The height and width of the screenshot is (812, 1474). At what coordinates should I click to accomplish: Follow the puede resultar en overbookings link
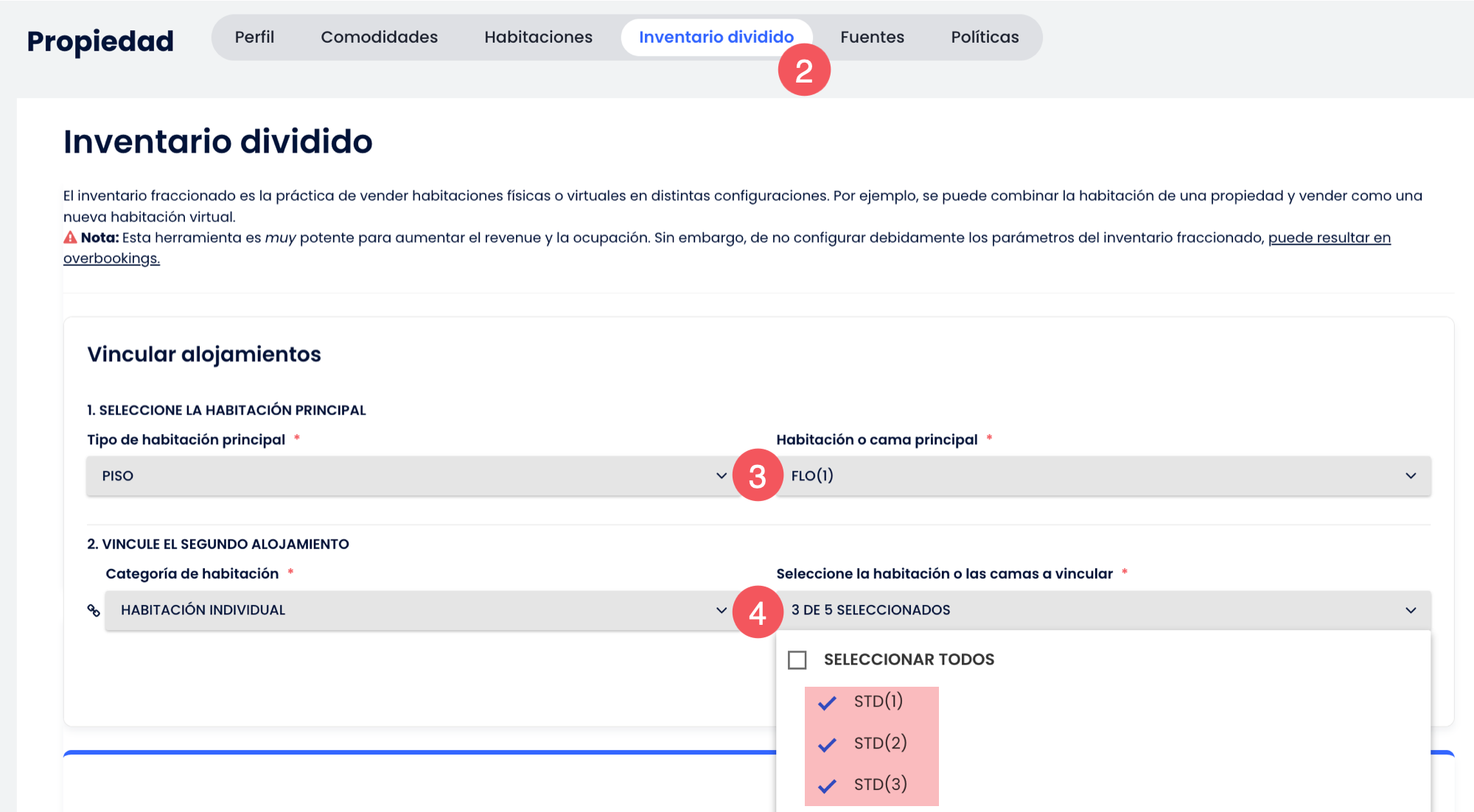(x=1329, y=238)
